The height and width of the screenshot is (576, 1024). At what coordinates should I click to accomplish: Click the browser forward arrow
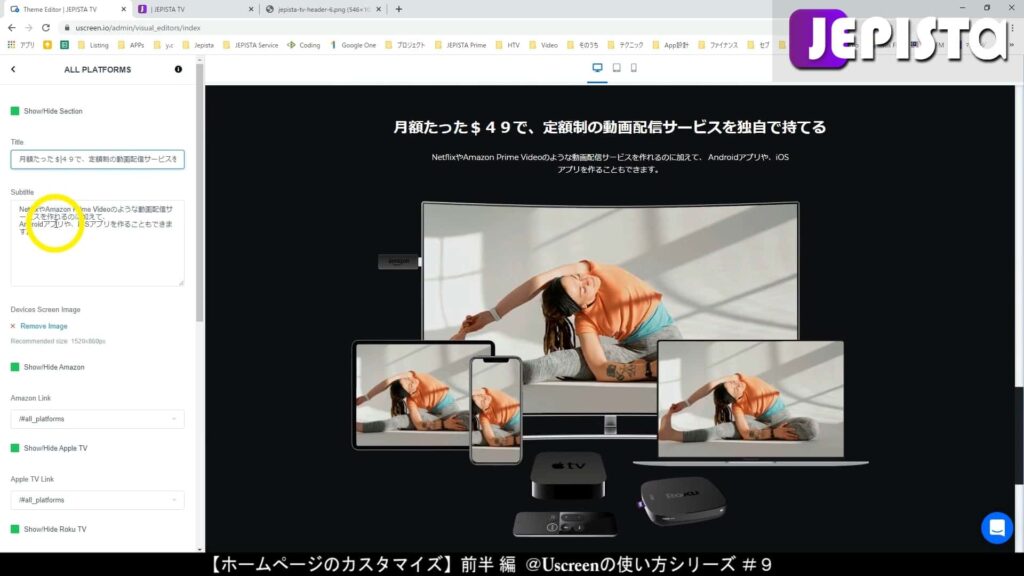(x=28, y=27)
